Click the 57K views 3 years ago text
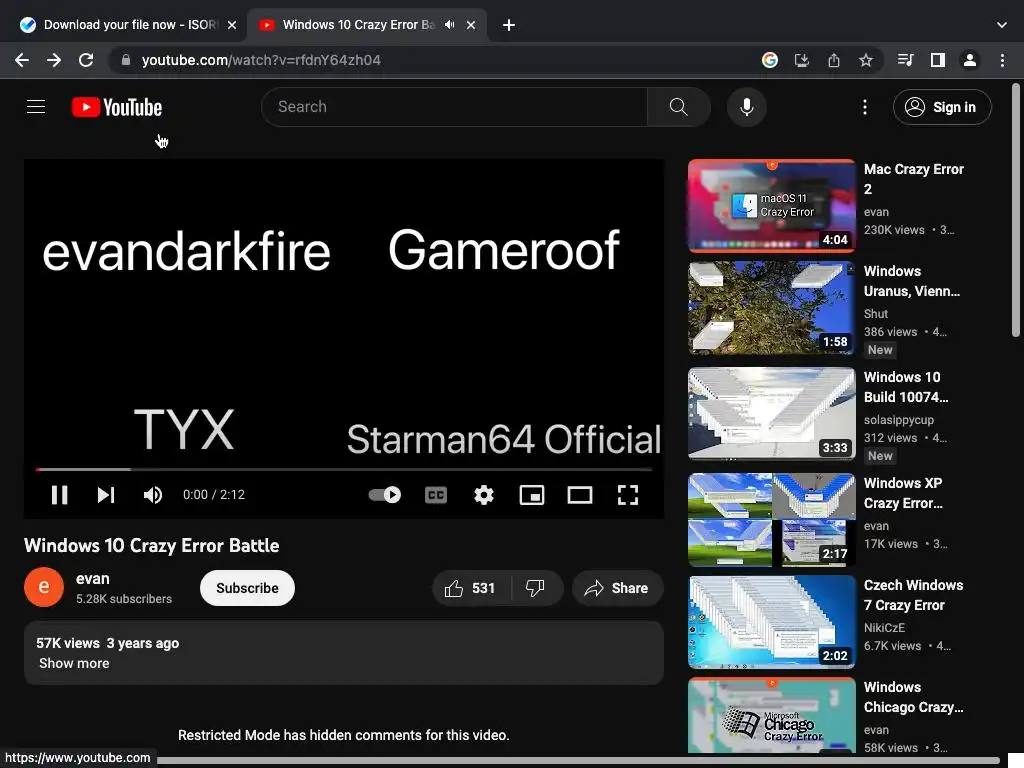Image resolution: width=1024 pixels, height=768 pixels. click(x=108, y=643)
